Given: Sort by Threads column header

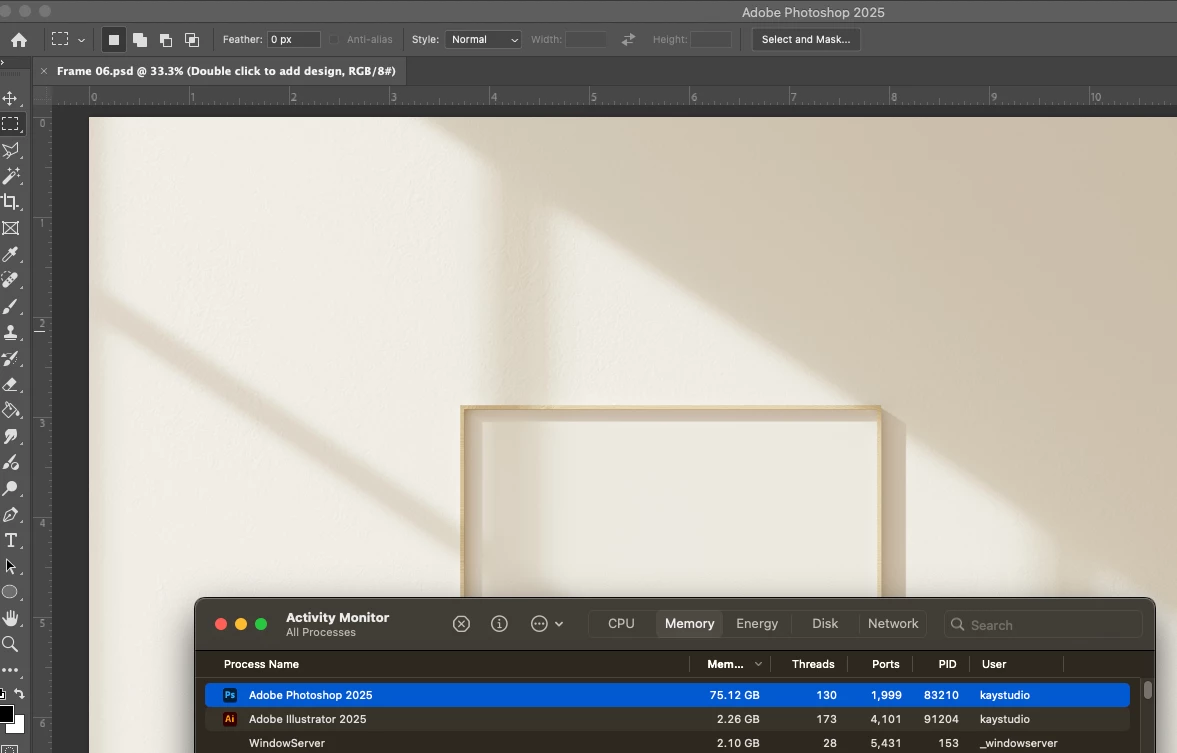Looking at the screenshot, I should (813, 664).
